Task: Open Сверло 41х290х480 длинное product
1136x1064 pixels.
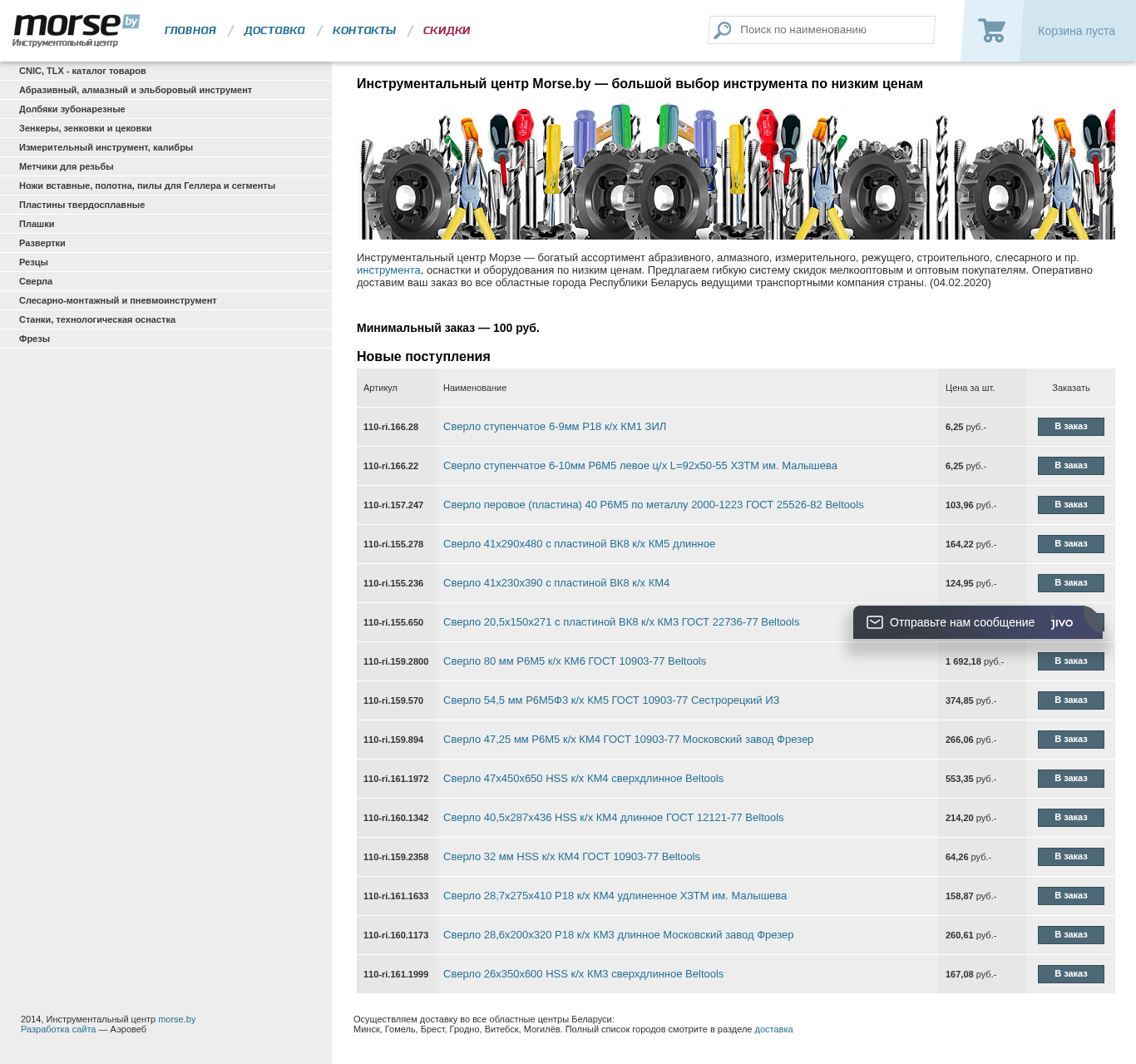Action: [x=579, y=544]
